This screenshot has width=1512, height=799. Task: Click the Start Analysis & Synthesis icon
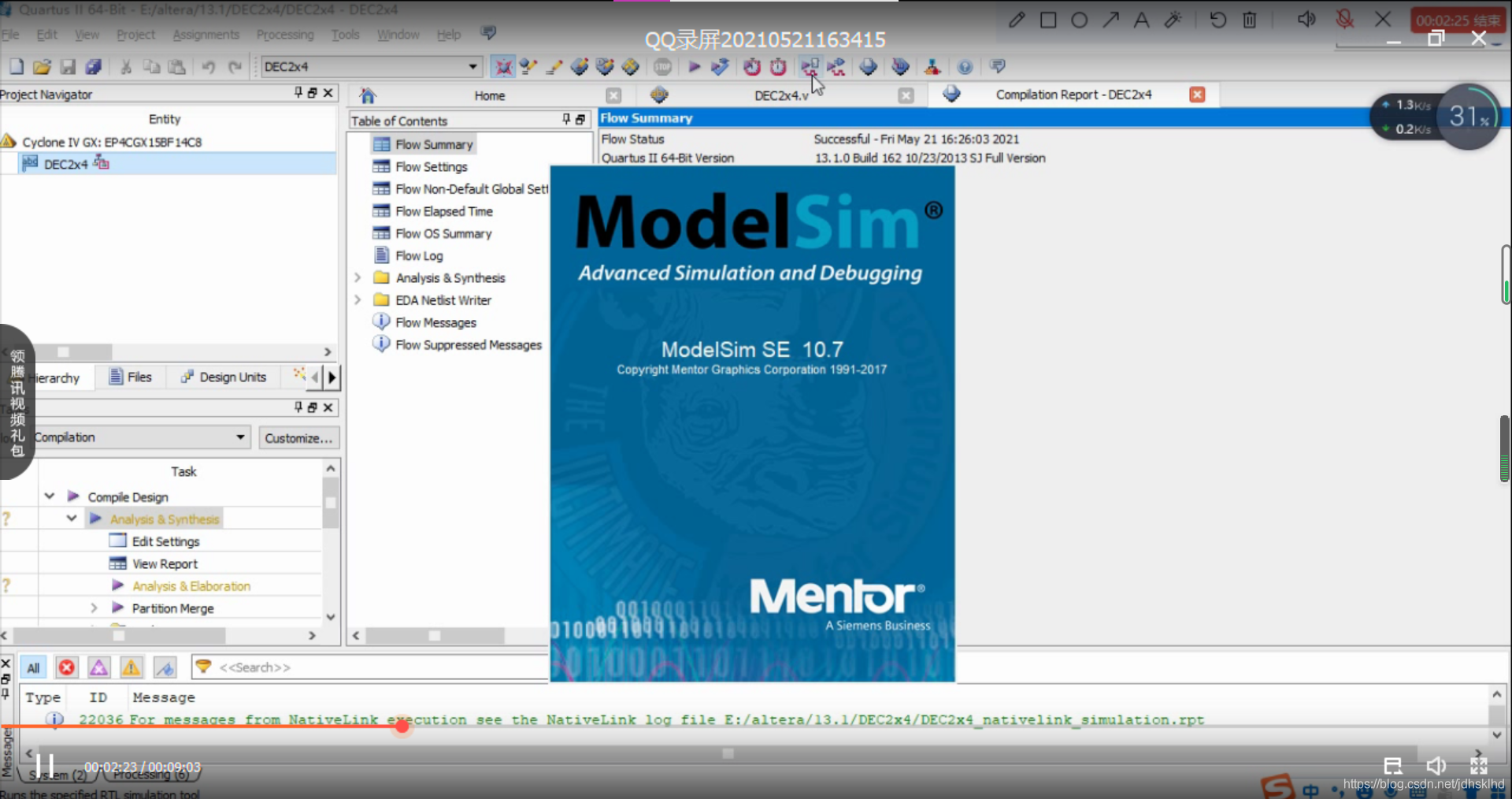click(720, 67)
